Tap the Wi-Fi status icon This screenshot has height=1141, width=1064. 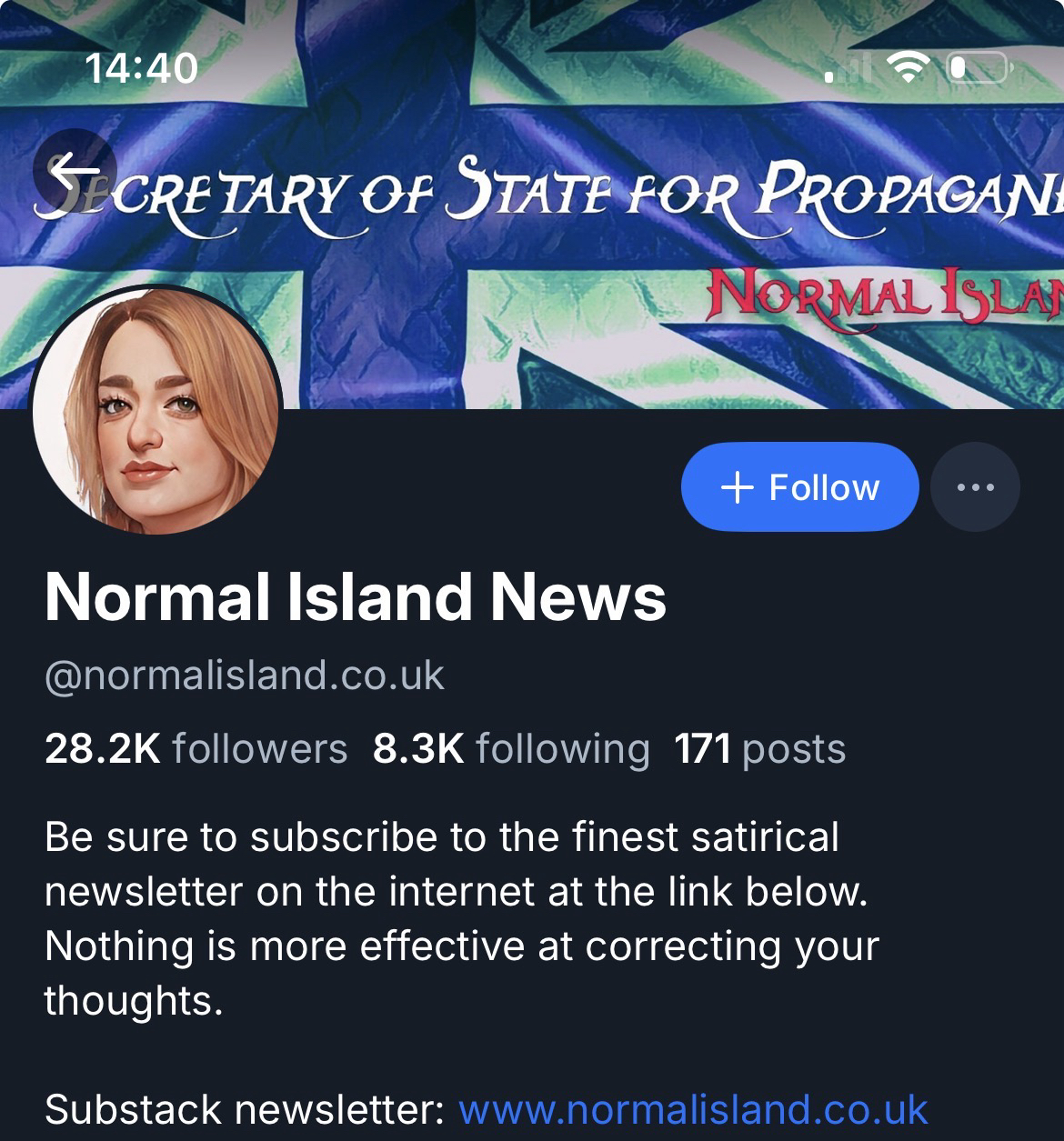[907, 68]
